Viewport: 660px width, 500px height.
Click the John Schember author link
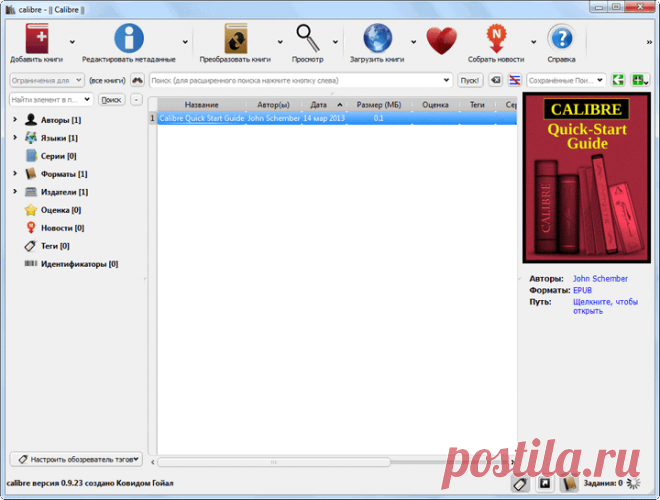point(600,278)
